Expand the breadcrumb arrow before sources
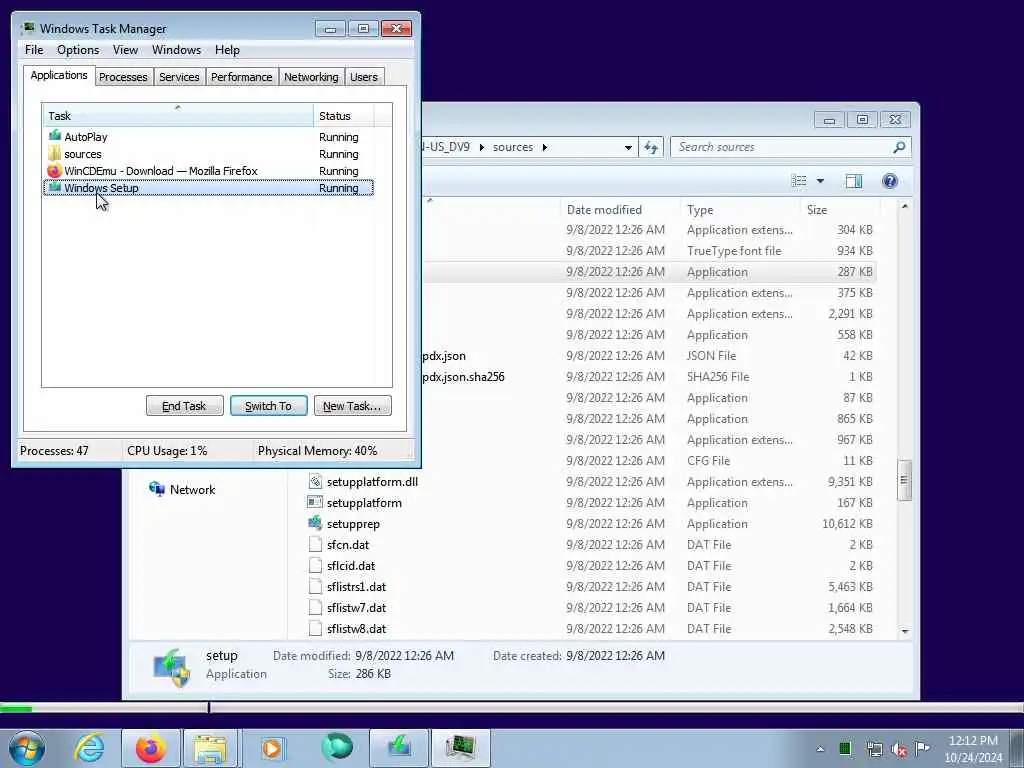1024x768 pixels. pyautogui.click(x=482, y=148)
